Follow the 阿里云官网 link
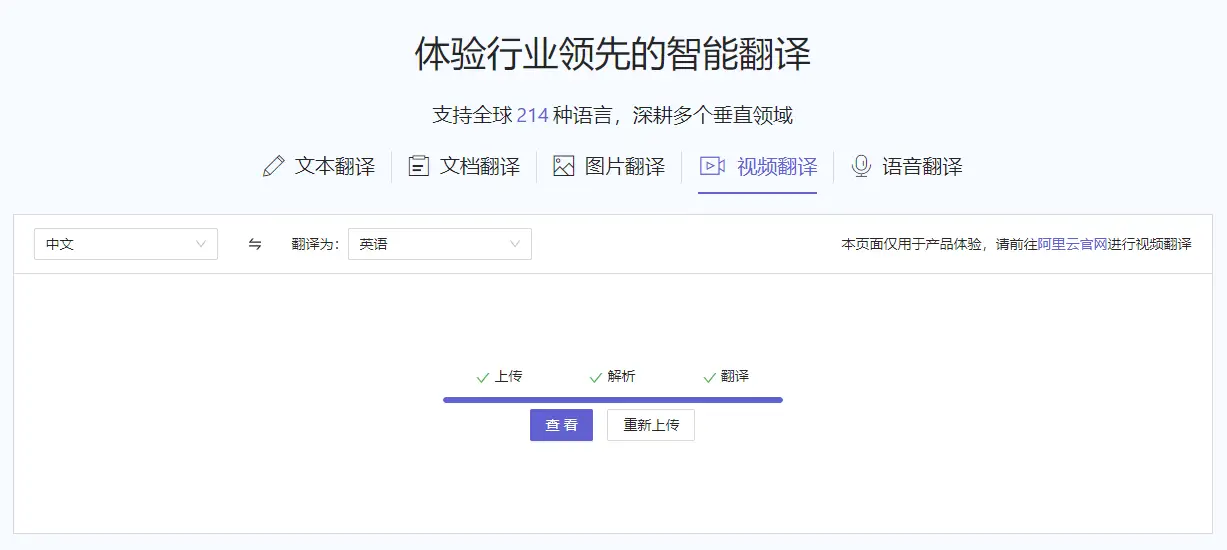1227x550 pixels. [x=1072, y=244]
